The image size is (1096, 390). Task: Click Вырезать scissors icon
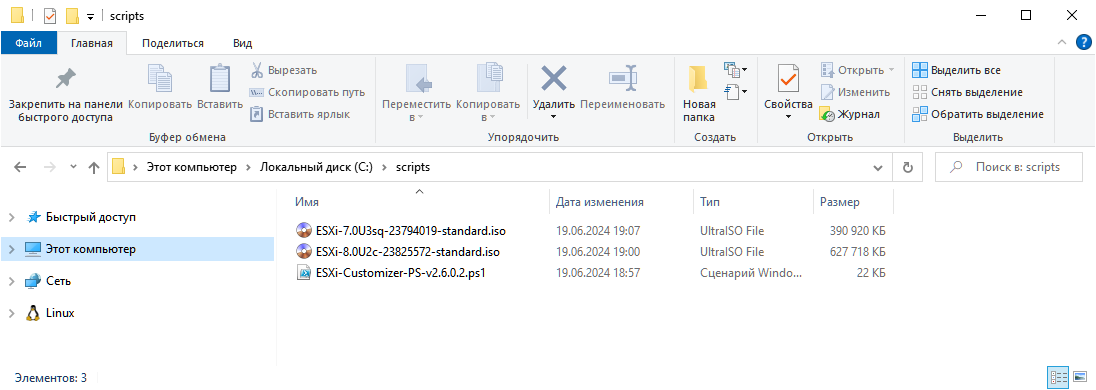257,71
